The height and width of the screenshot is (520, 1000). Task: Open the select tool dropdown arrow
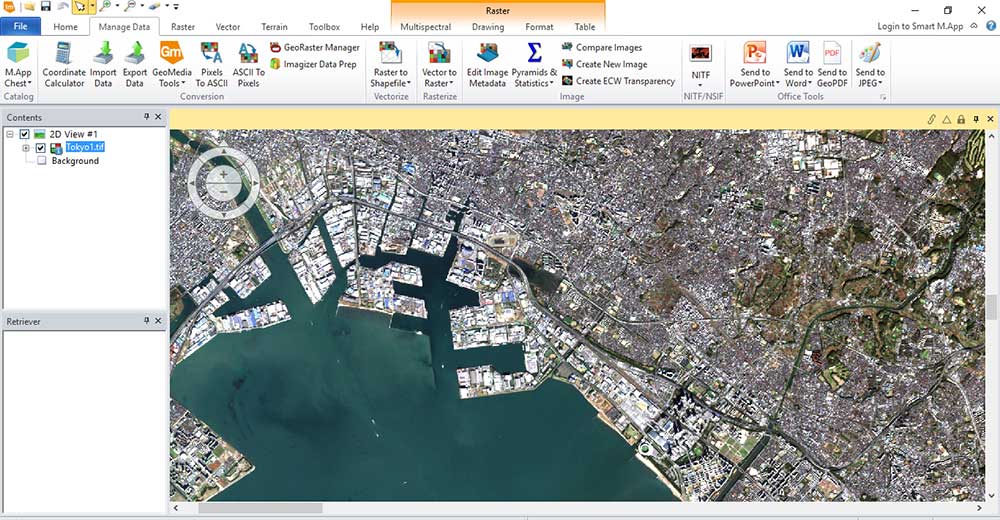(92, 7)
